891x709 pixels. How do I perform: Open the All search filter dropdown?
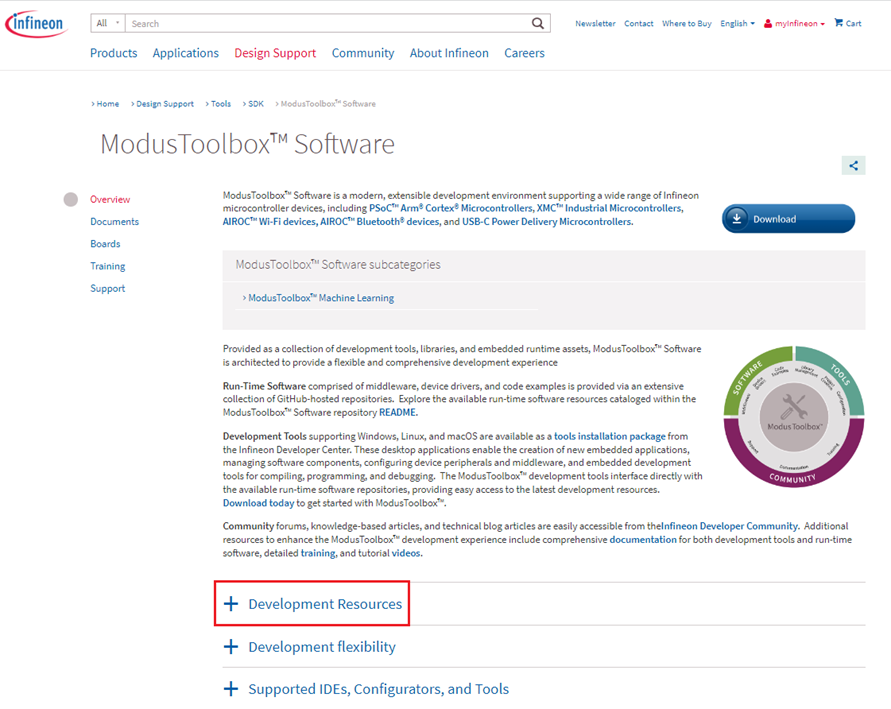[106, 23]
